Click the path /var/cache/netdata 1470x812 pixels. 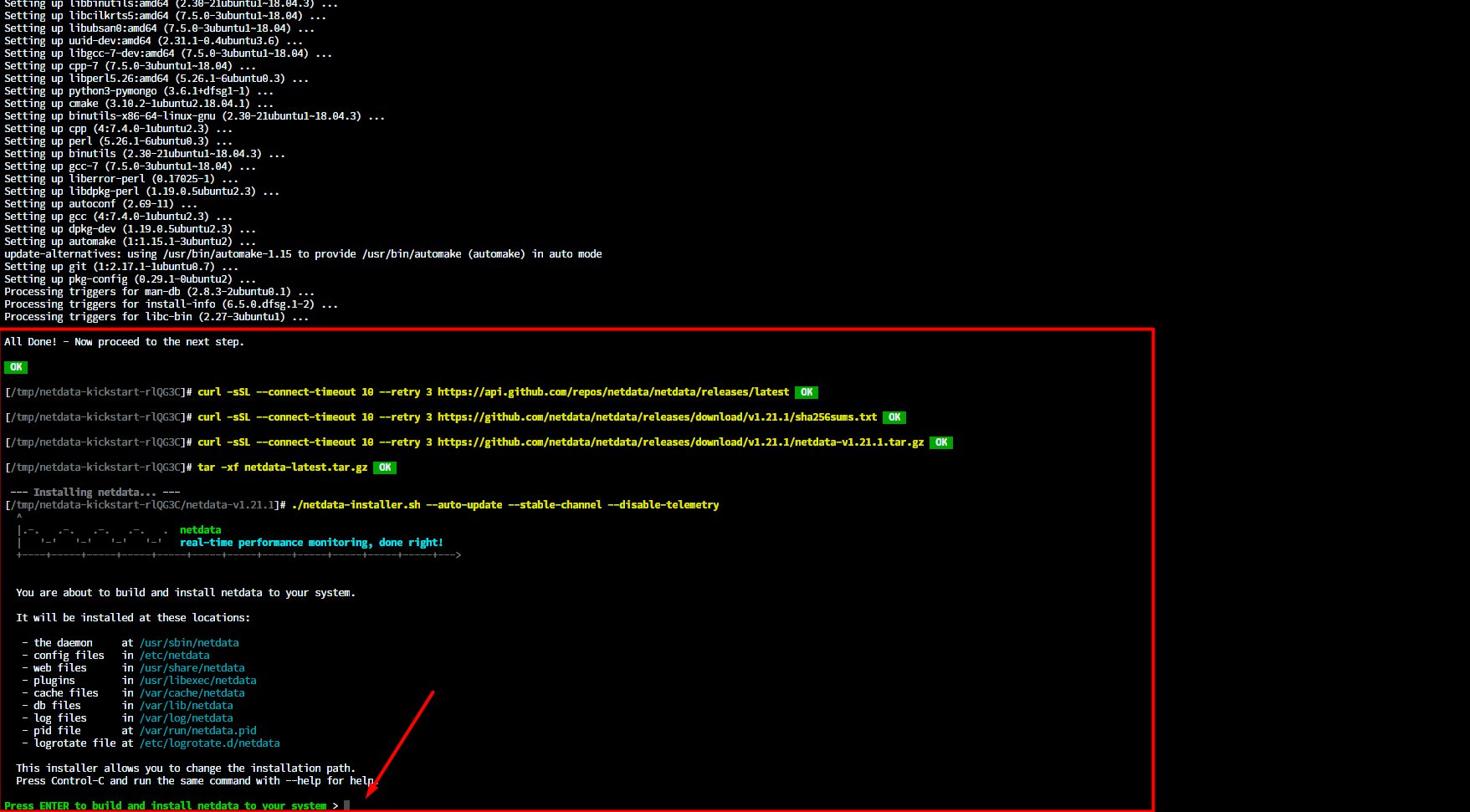(x=192, y=693)
